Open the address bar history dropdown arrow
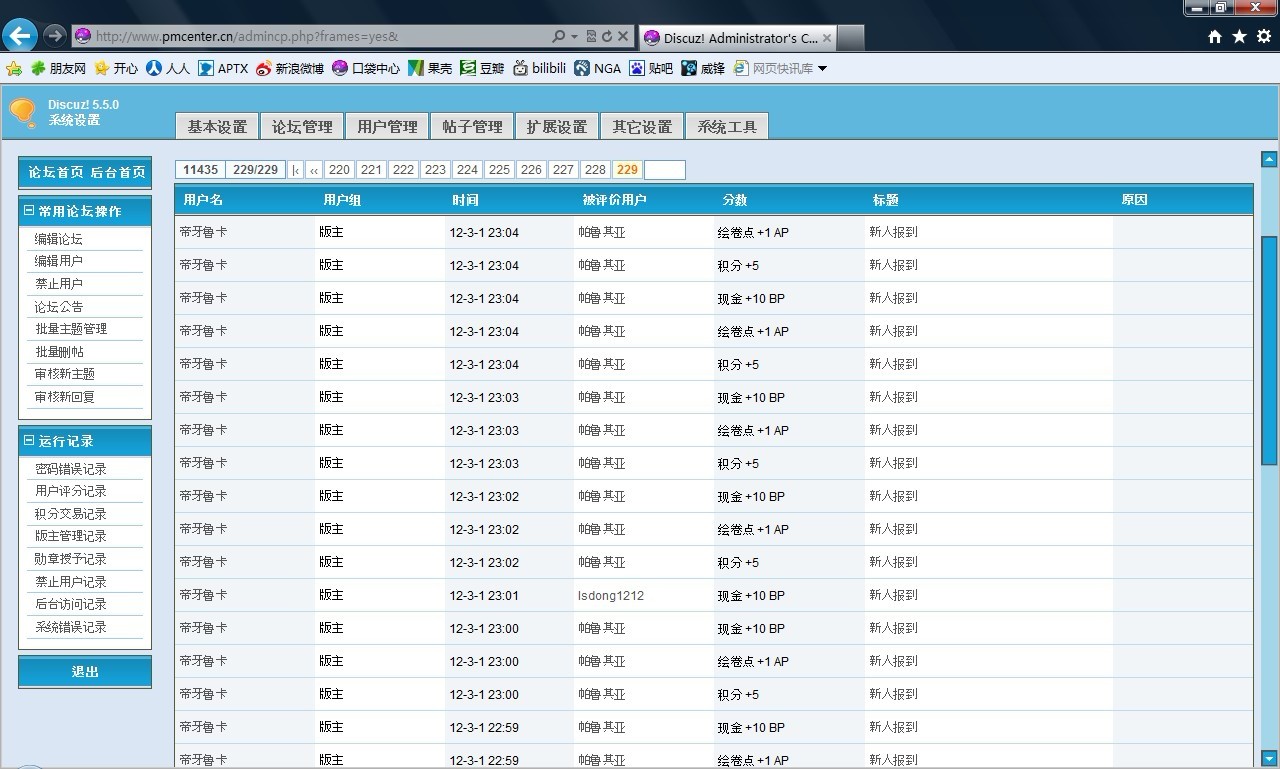The height and width of the screenshot is (769, 1280). click(x=574, y=37)
